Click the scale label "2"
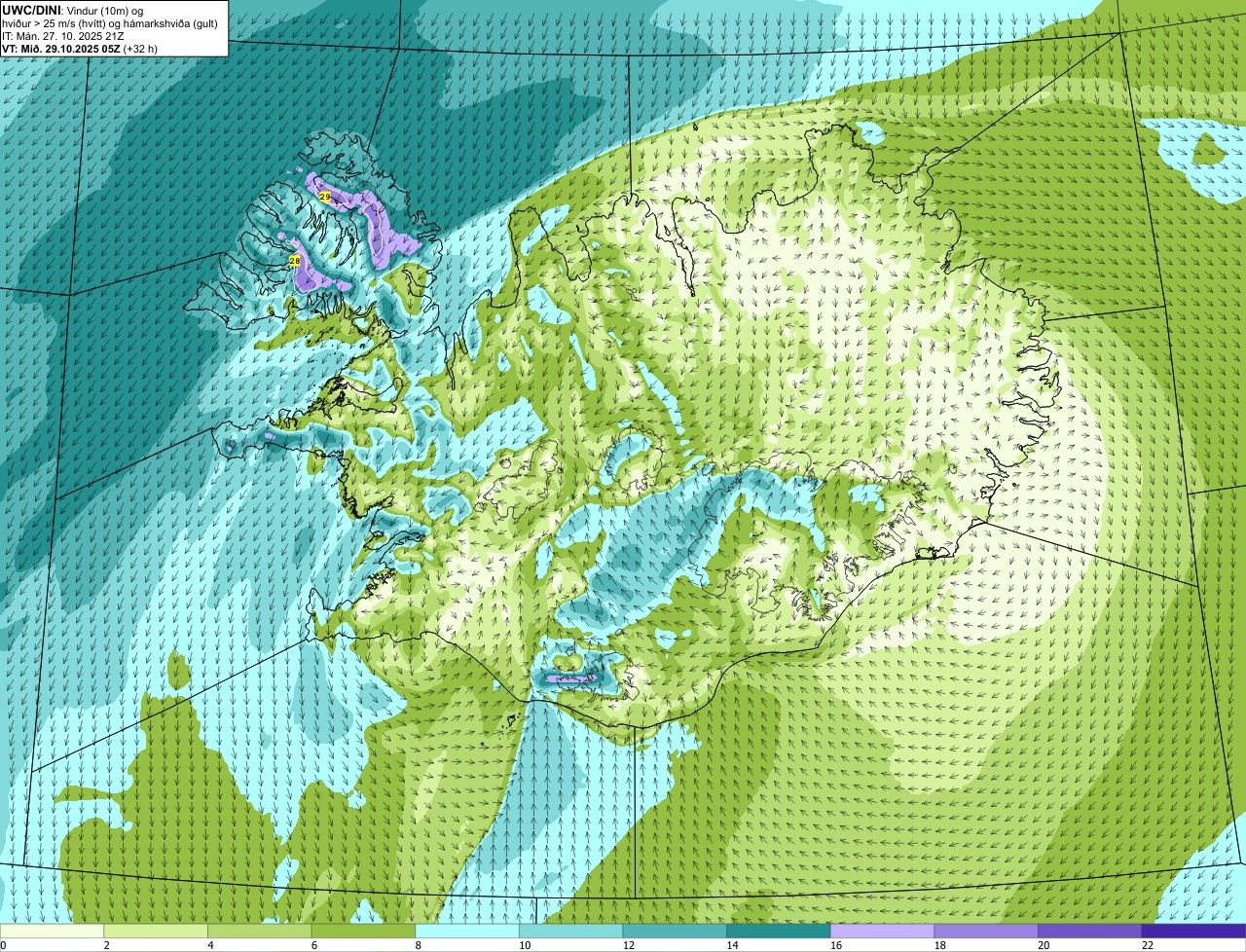1246x952 pixels. (x=106, y=945)
